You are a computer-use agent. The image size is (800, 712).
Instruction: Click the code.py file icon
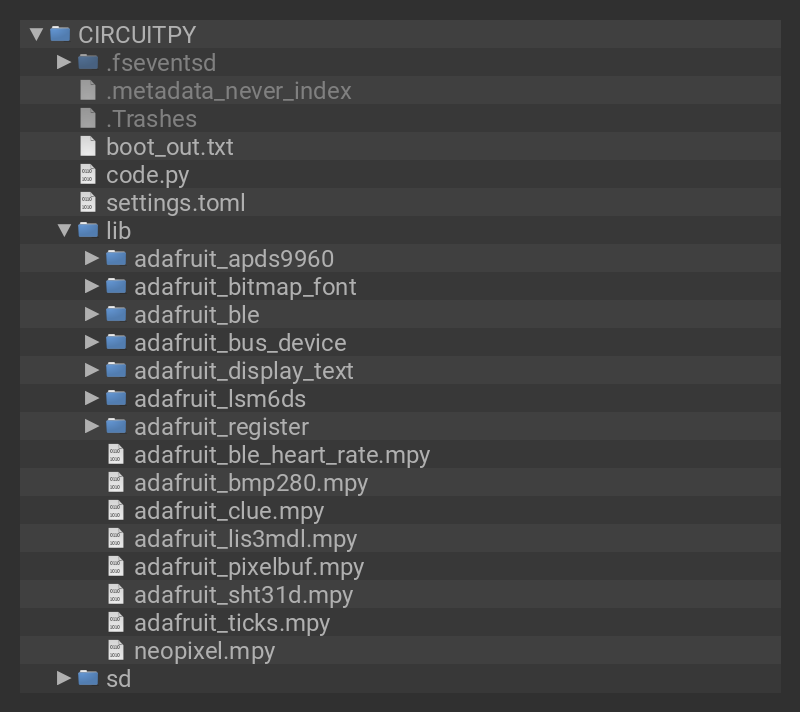(88, 174)
